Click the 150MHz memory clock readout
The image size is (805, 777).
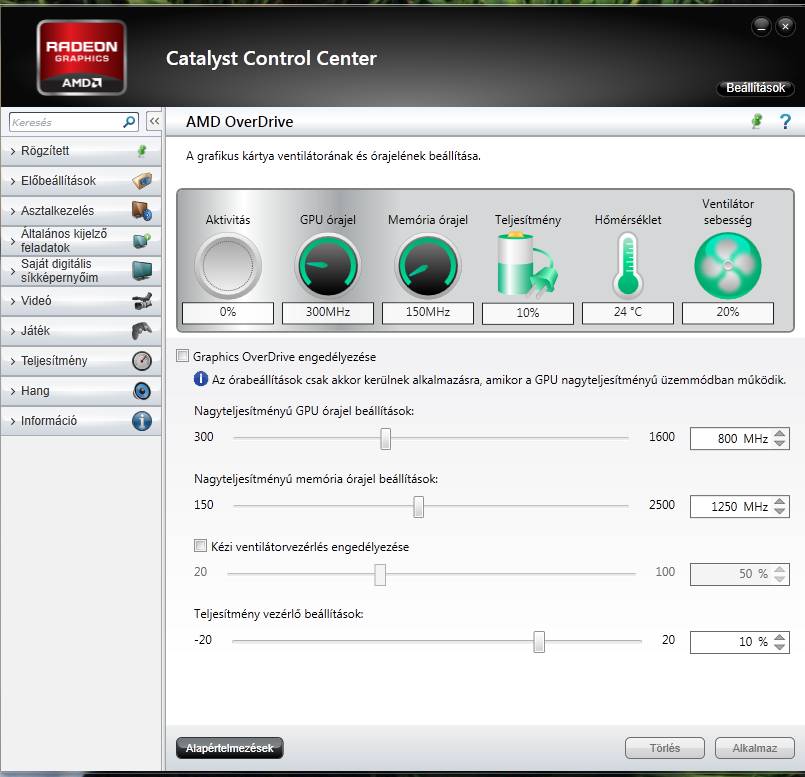[428, 312]
